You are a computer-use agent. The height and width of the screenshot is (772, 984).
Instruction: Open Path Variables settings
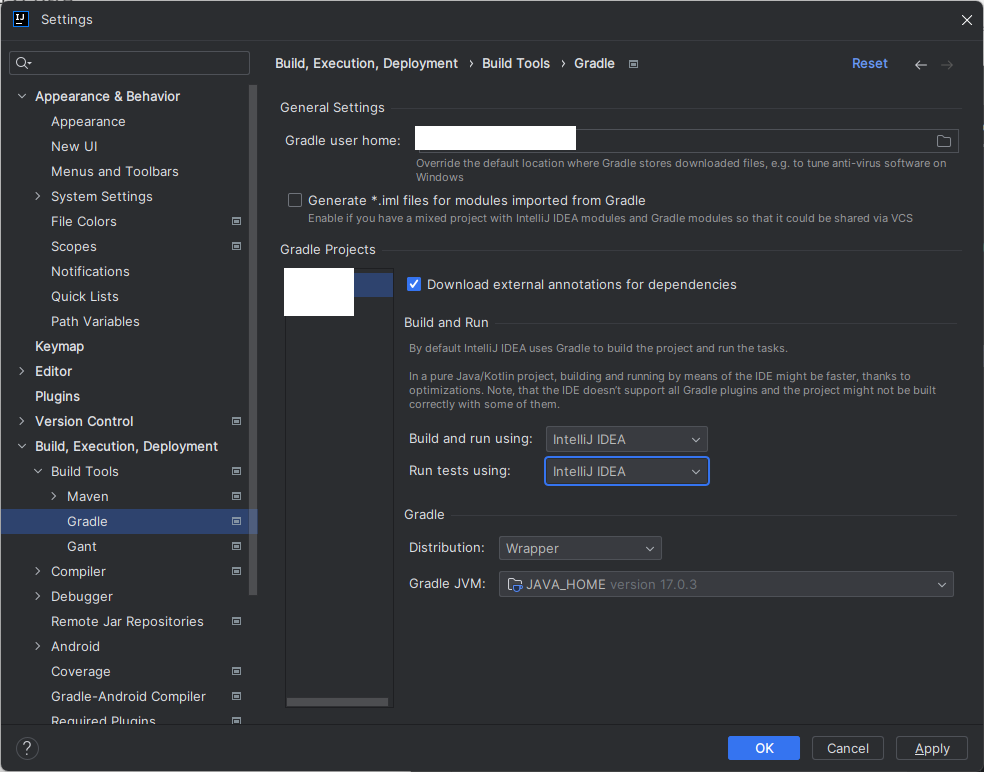[95, 321]
